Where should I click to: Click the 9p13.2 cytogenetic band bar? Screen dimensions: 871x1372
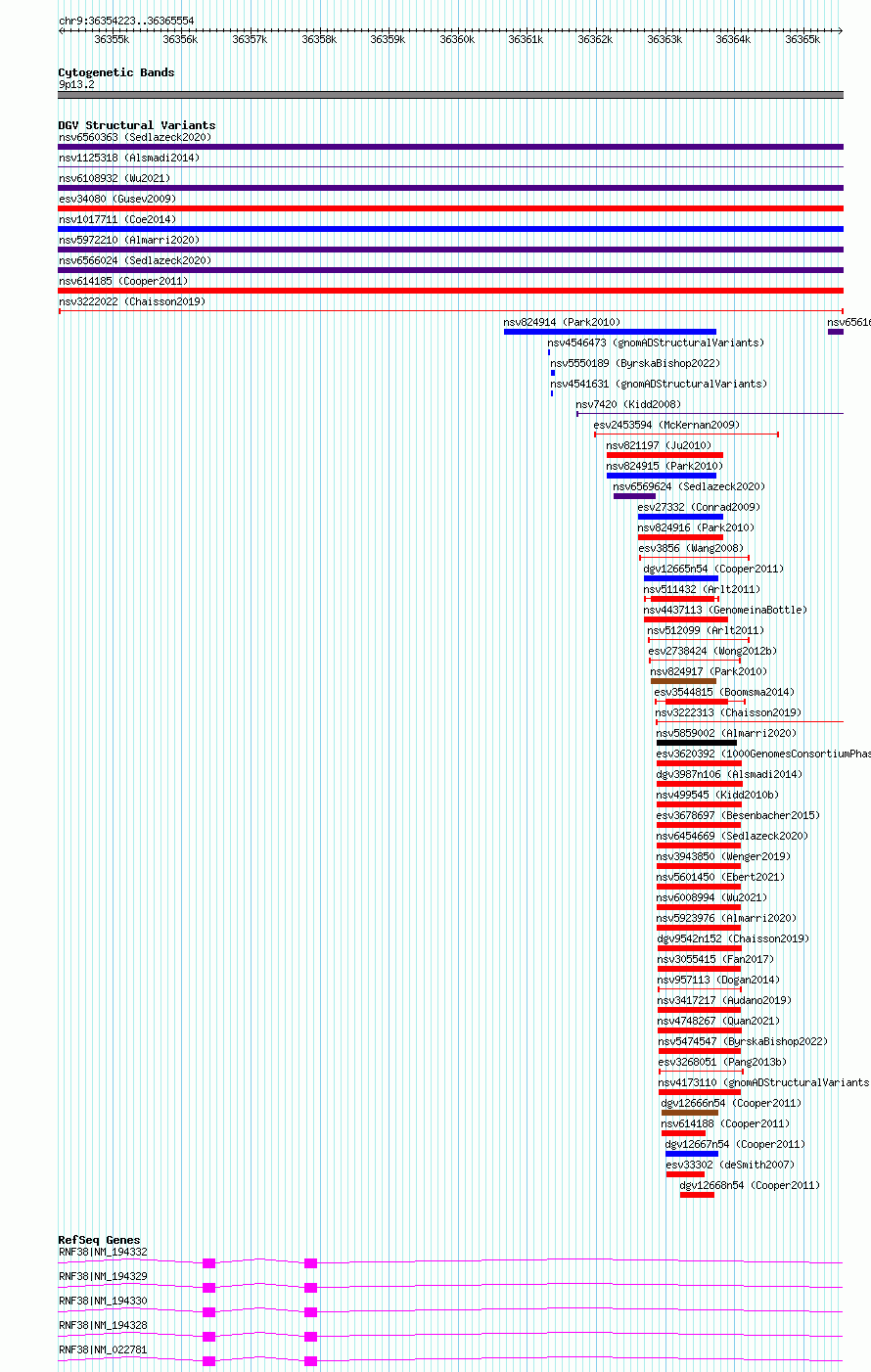click(450, 95)
